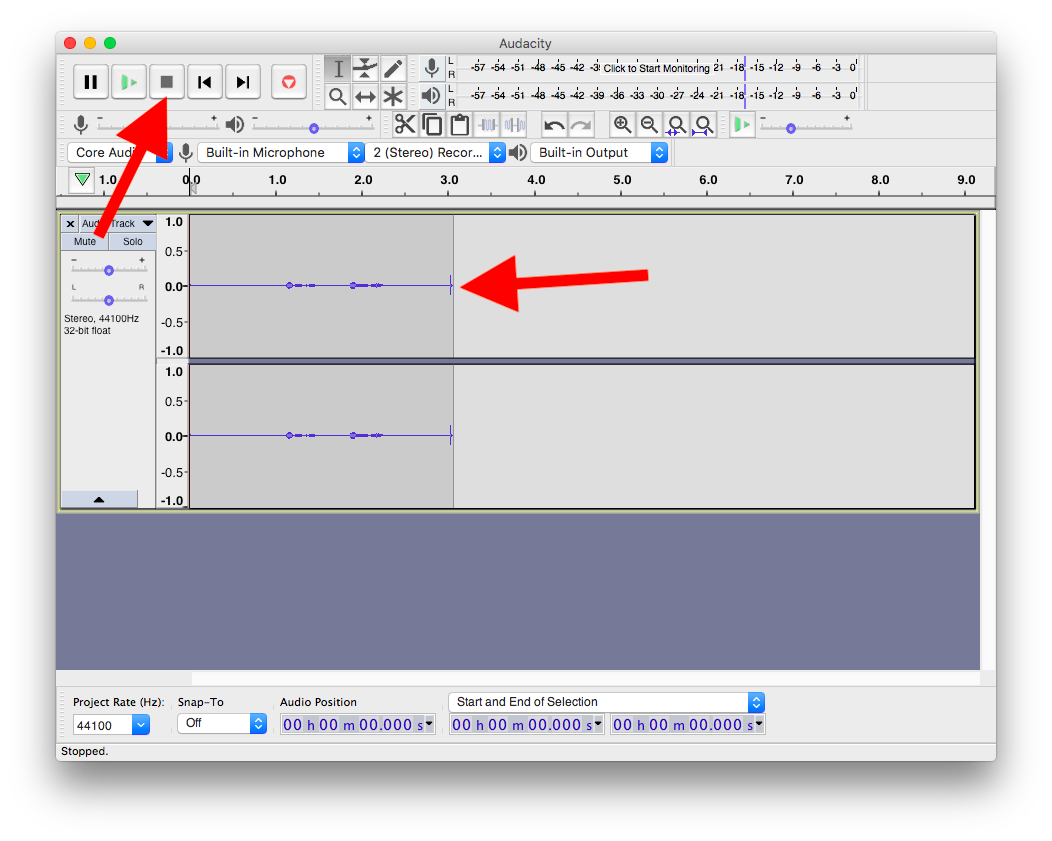Click the Paste clipboard icon
This screenshot has width=1052, height=841.
coord(460,125)
